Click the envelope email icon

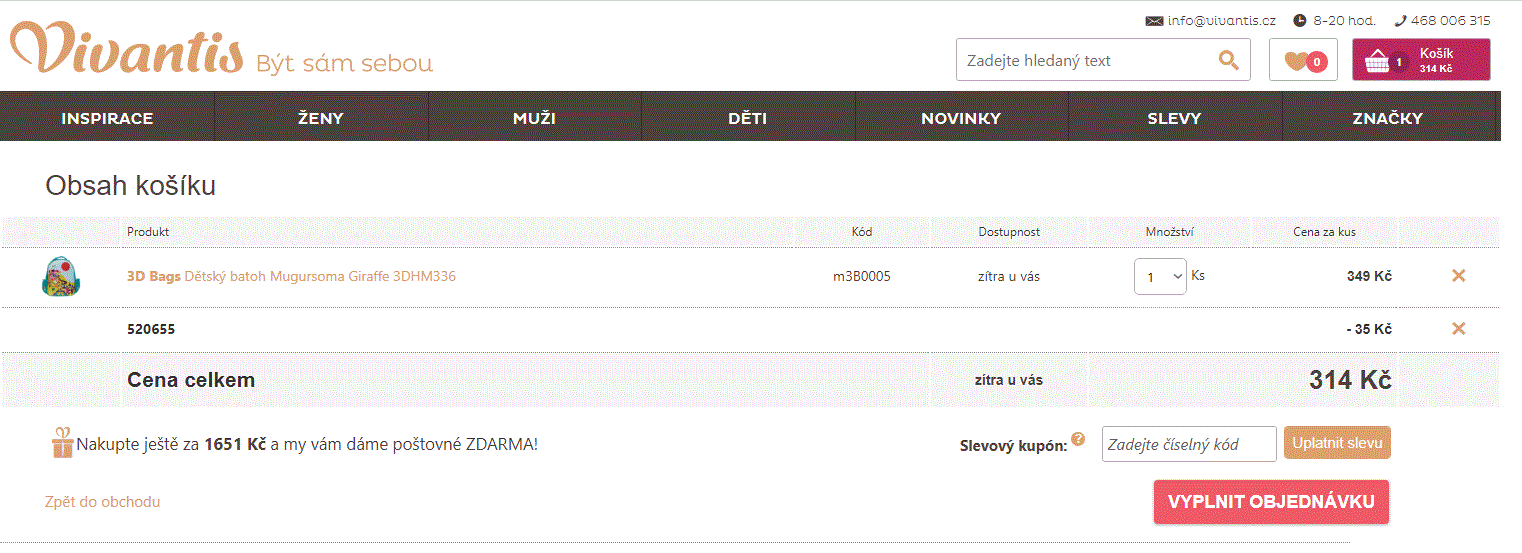click(x=1154, y=20)
